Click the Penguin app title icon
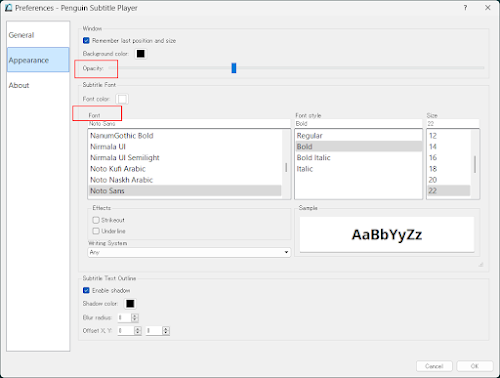This screenshot has height=378, width=500. pyautogui.click(x=8, y=8)
